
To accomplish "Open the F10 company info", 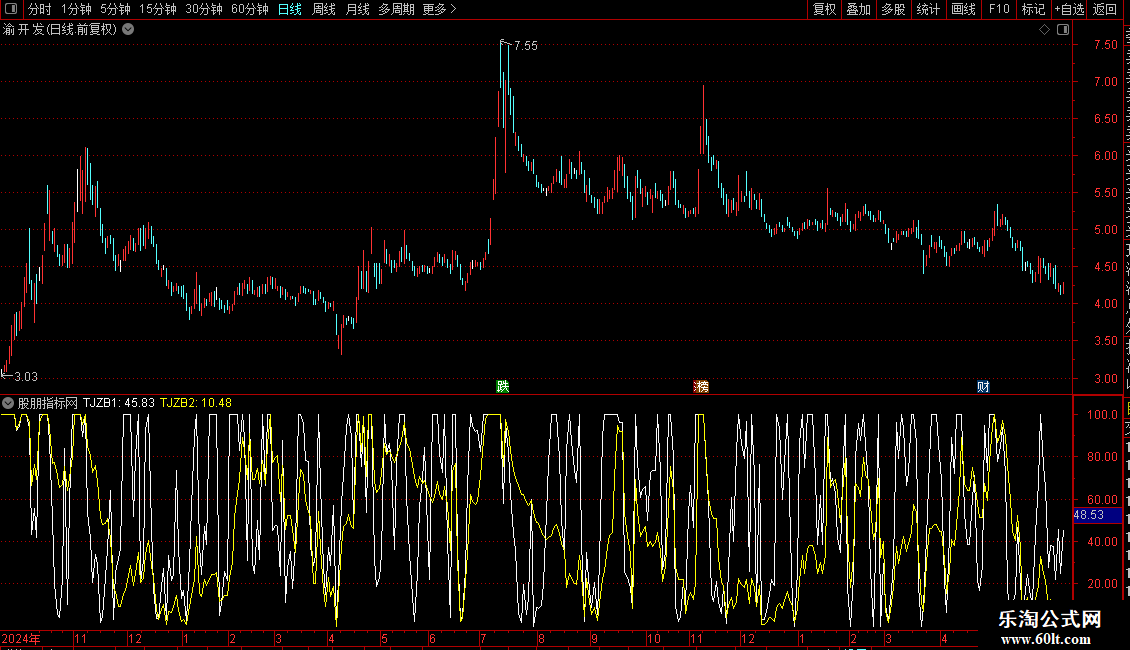I will pos(999,9).
